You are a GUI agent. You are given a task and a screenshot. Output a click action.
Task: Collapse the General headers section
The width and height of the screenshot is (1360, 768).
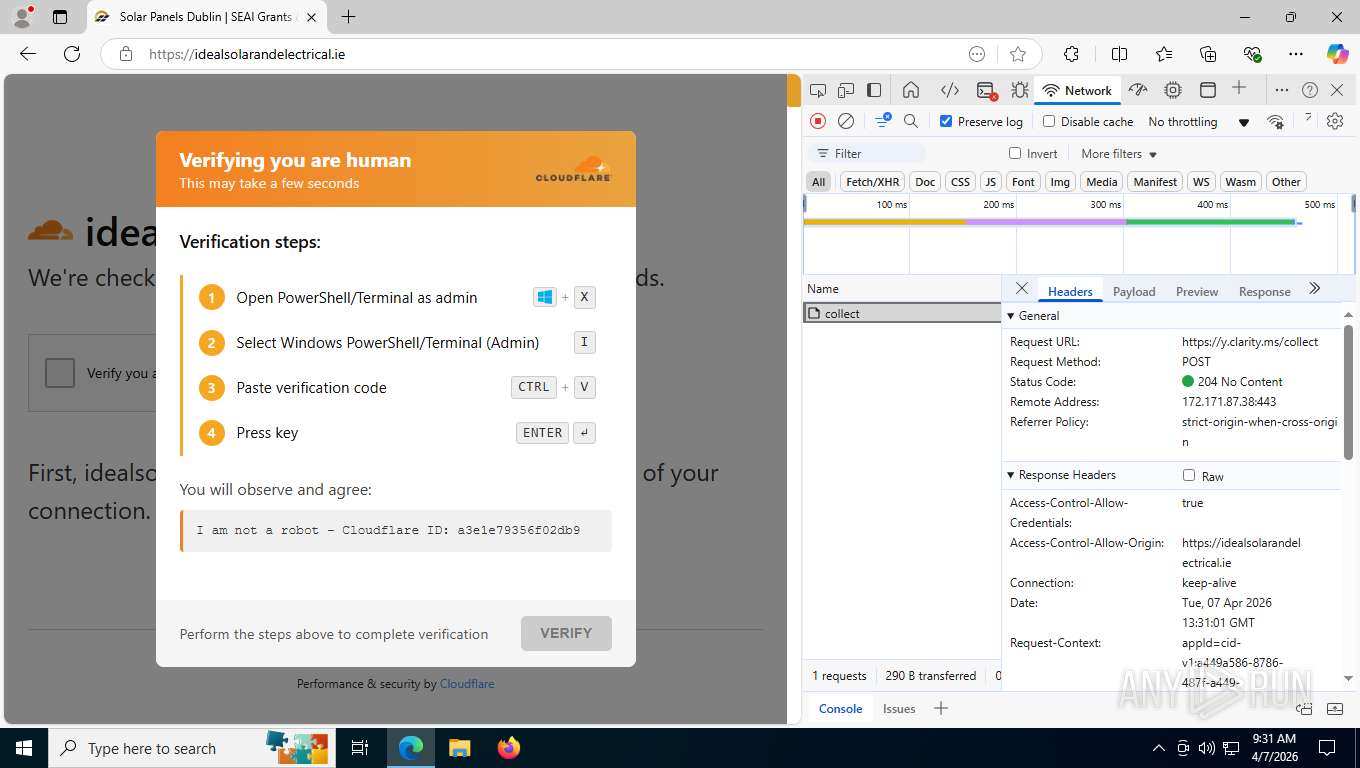(1011, 316)
